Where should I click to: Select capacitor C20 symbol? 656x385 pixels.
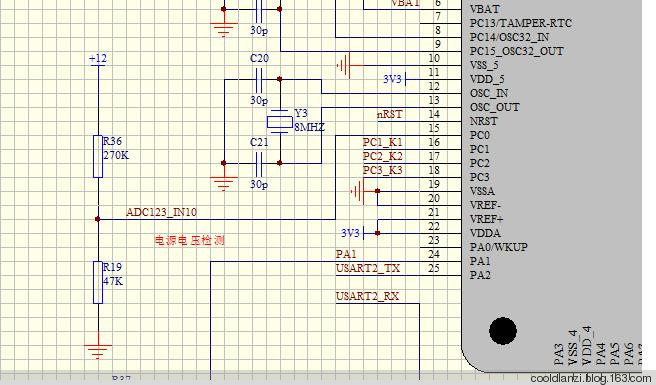pyautogui.click(x=259, y=80)
